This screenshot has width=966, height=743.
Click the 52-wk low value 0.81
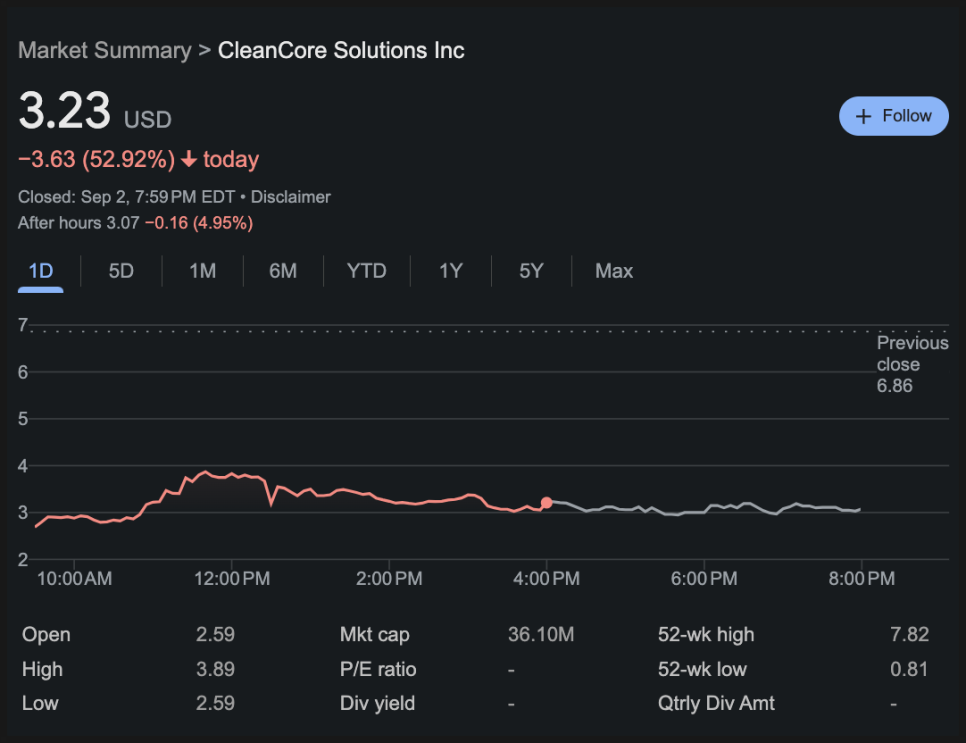909,669
